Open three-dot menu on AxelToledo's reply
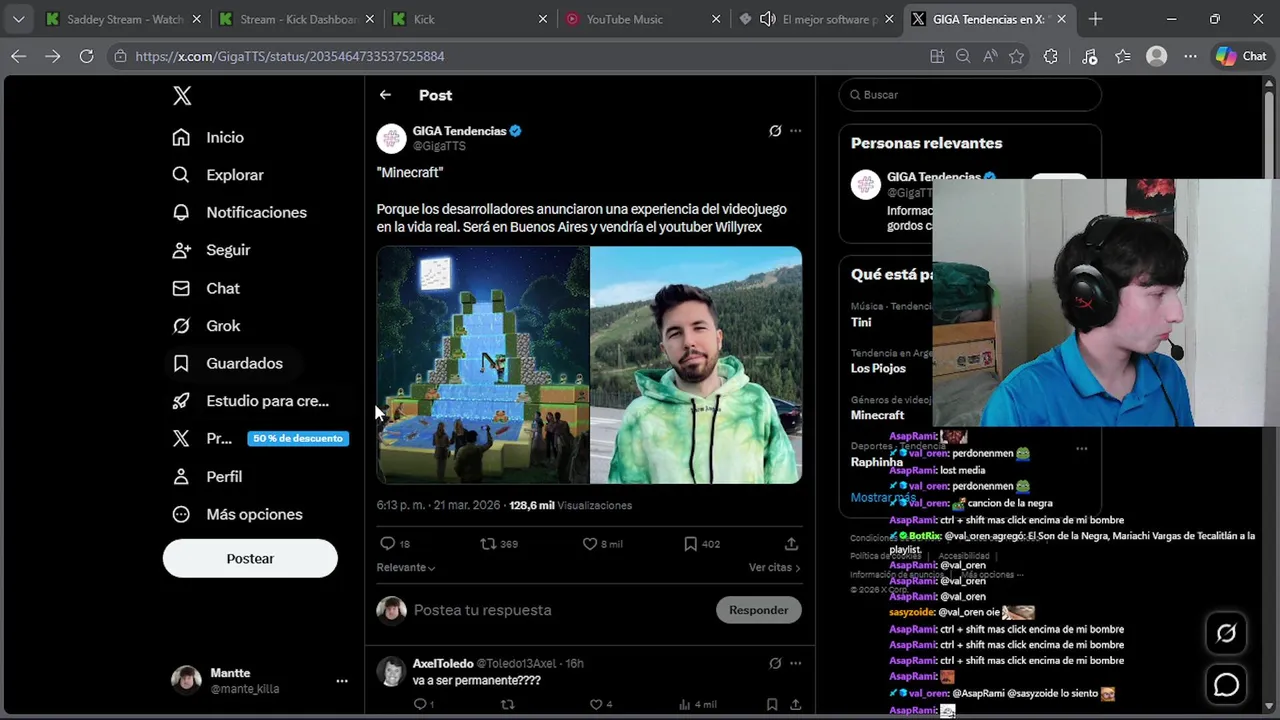 click(x=796, y=663)
